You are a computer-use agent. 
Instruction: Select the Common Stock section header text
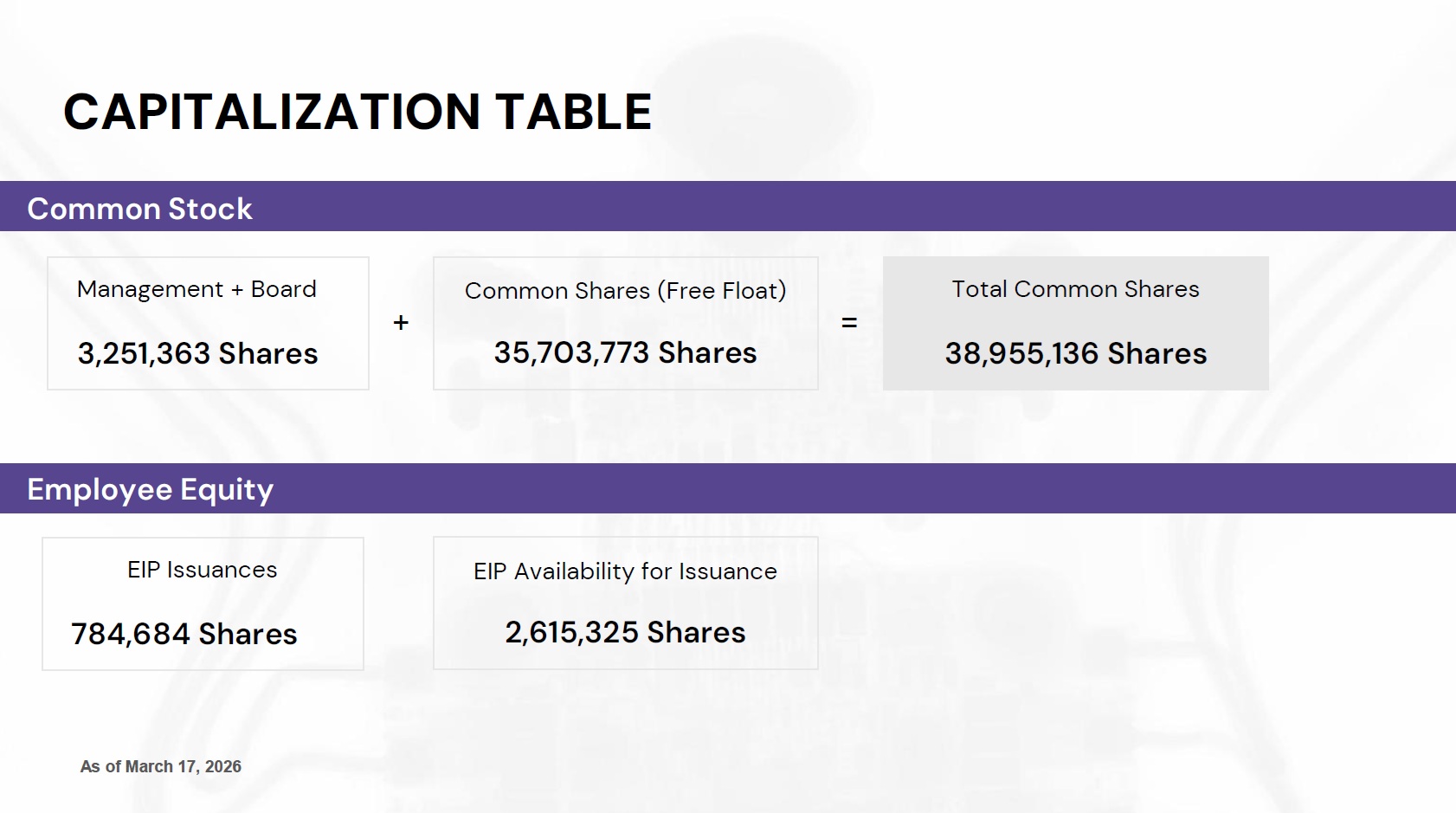click(139, 209)
